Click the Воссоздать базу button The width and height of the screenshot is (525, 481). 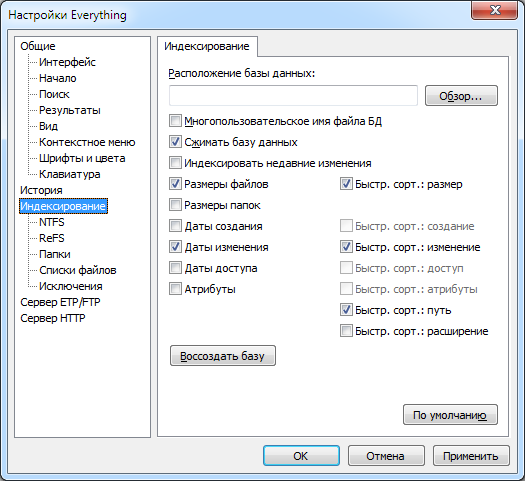(x=223, y=356)
